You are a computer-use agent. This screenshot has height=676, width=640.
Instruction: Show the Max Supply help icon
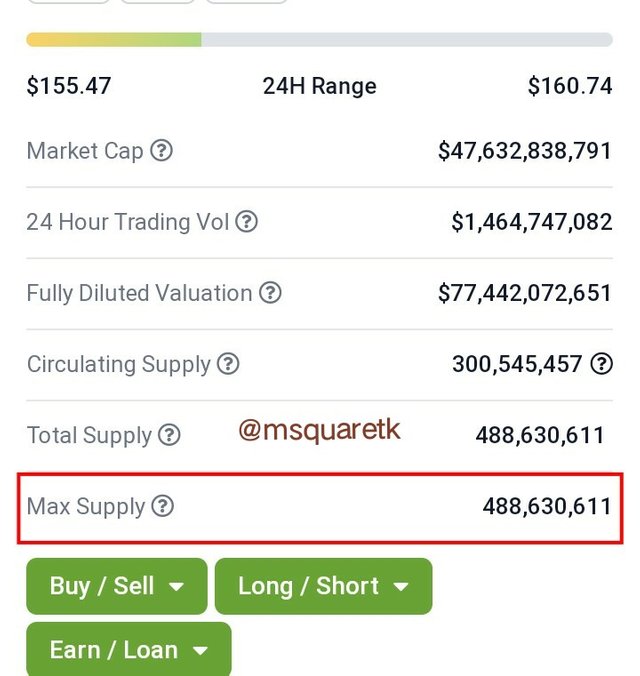click(x=163, y=506)
